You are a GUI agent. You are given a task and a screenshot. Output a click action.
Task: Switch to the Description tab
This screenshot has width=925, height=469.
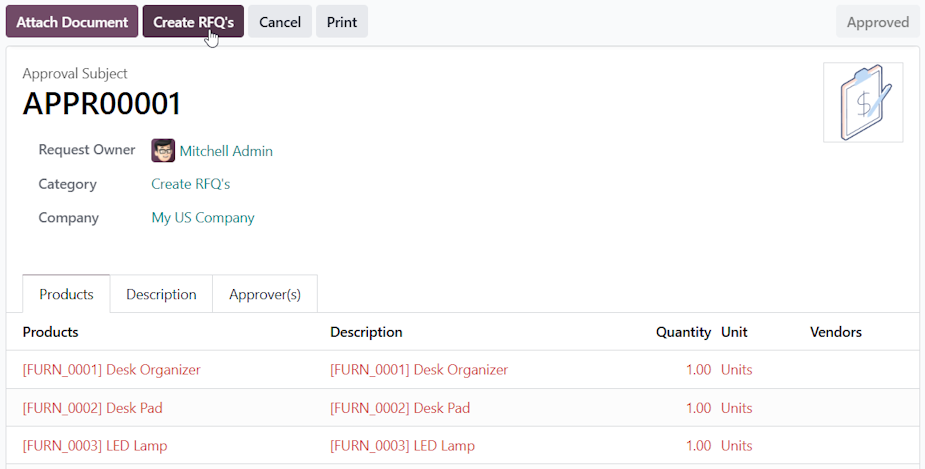coord(161,294)
